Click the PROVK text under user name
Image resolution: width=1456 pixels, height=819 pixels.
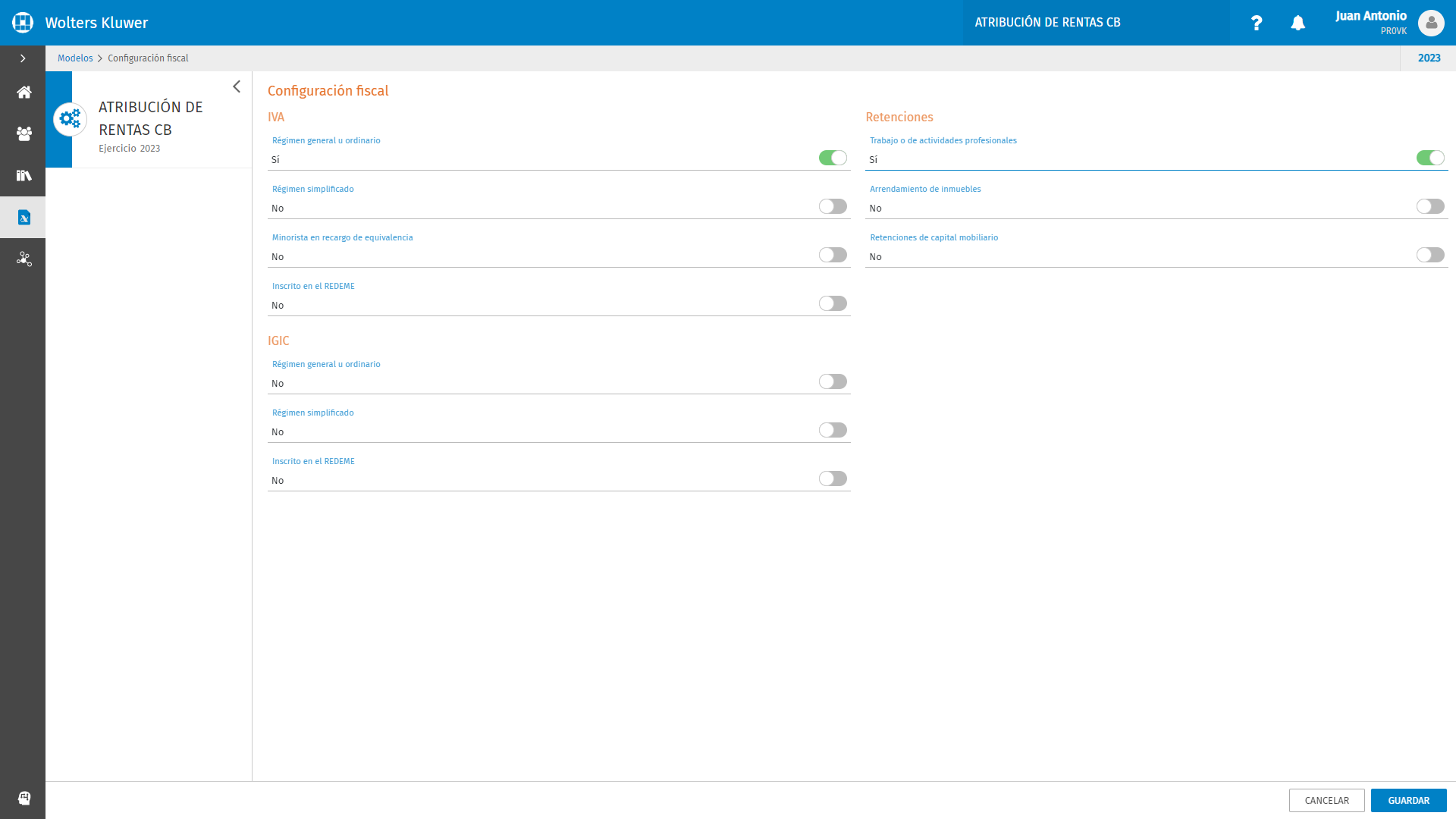(1393, 31)
